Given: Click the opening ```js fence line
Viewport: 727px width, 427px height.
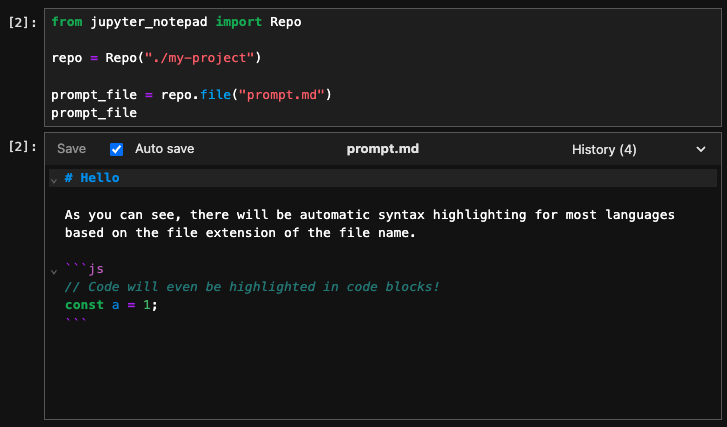Looking at the screenshot, I should tap(84, 269).
